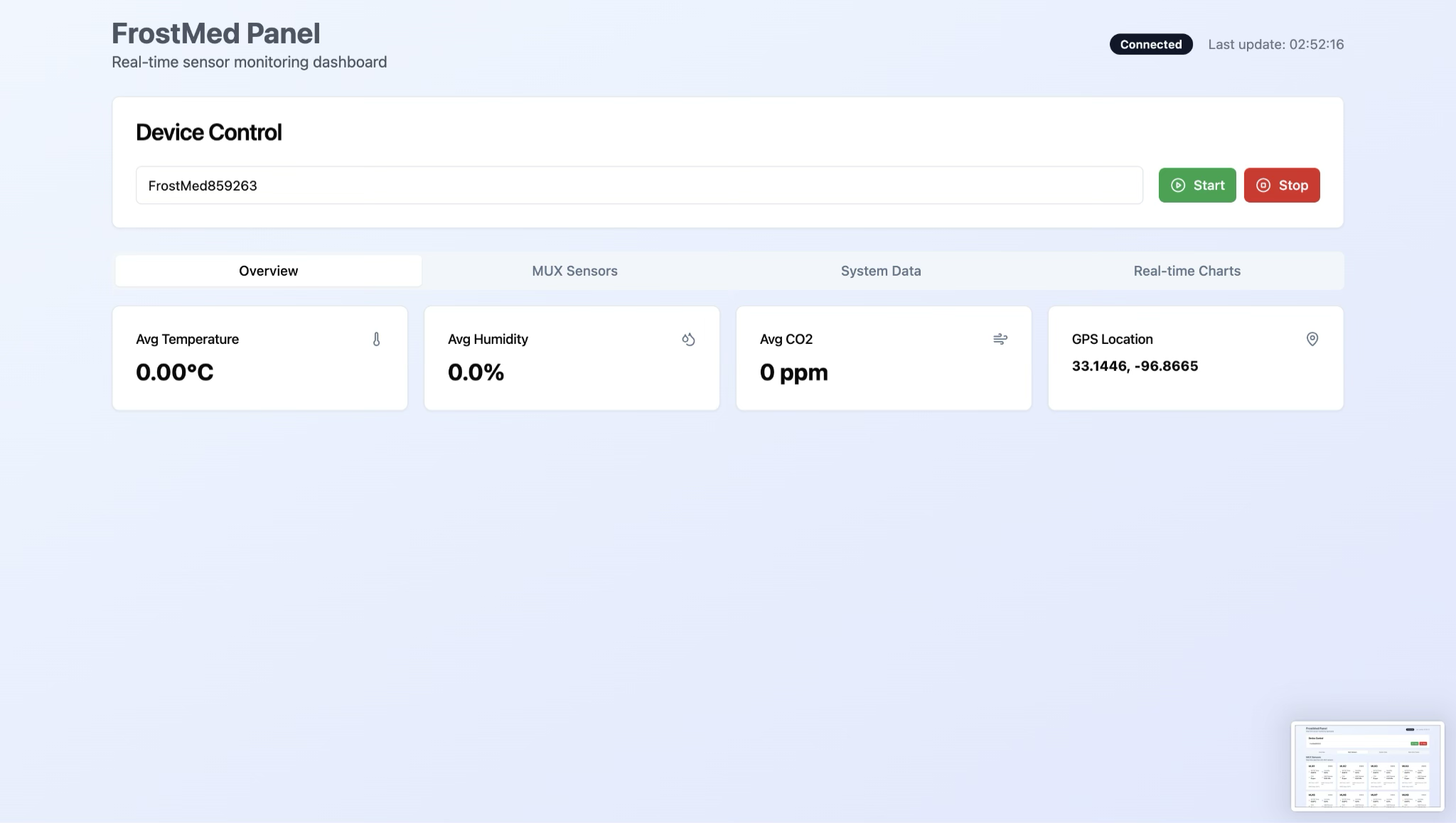Click the 0.00°C temperature value
The width and height of the screenshot is (1456, 823).
click(174, 372)
